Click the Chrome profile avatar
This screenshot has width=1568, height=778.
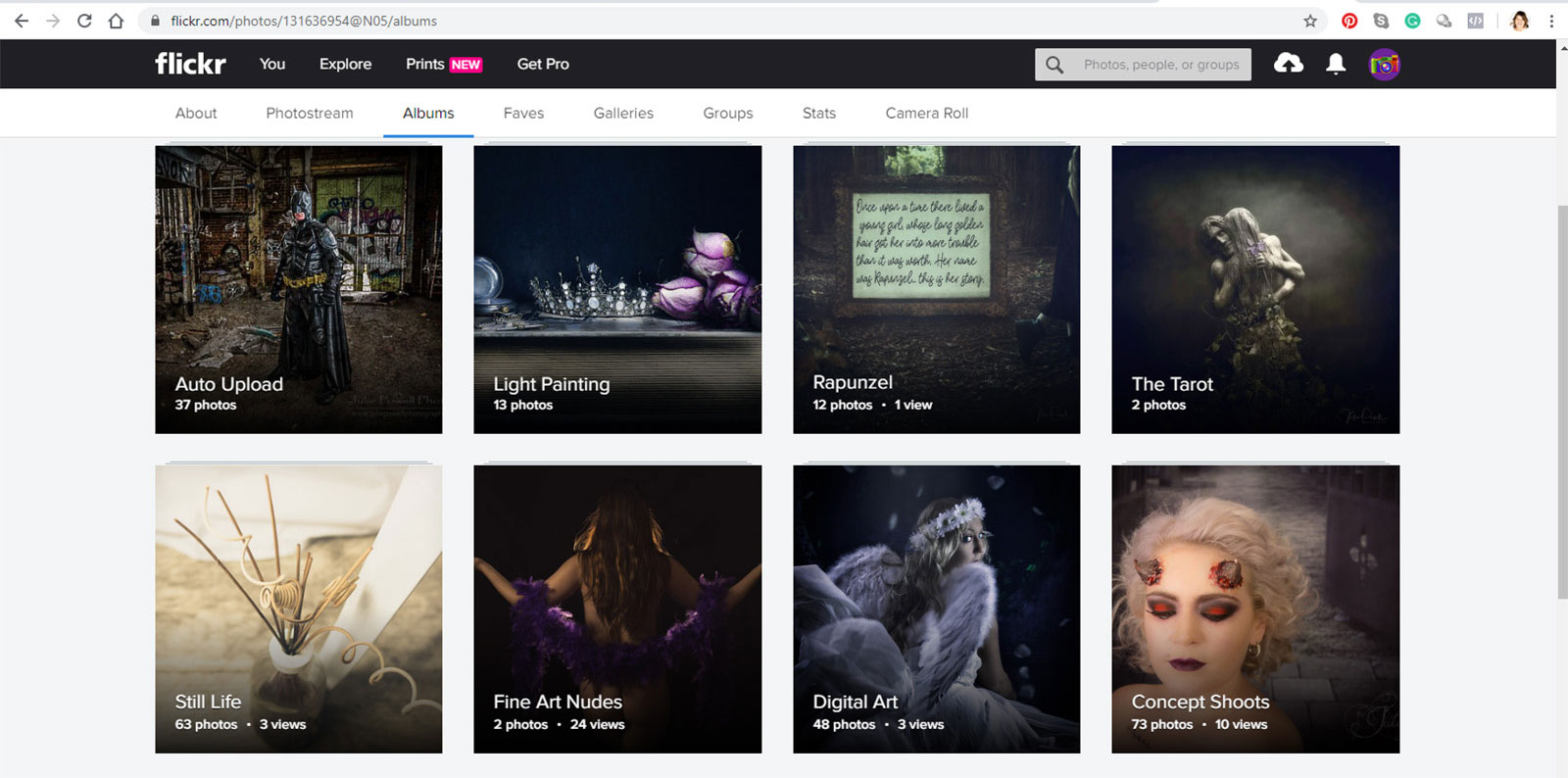tap(1520, 21)
